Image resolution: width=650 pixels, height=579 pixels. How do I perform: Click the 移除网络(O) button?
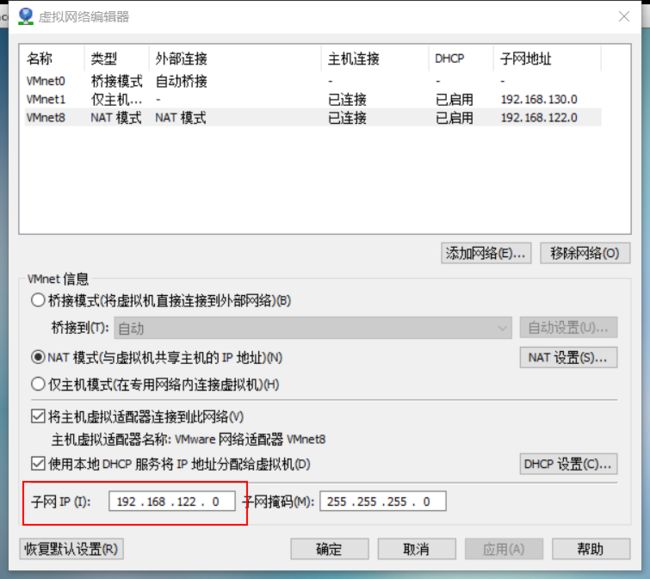click(x=585, y=253)
